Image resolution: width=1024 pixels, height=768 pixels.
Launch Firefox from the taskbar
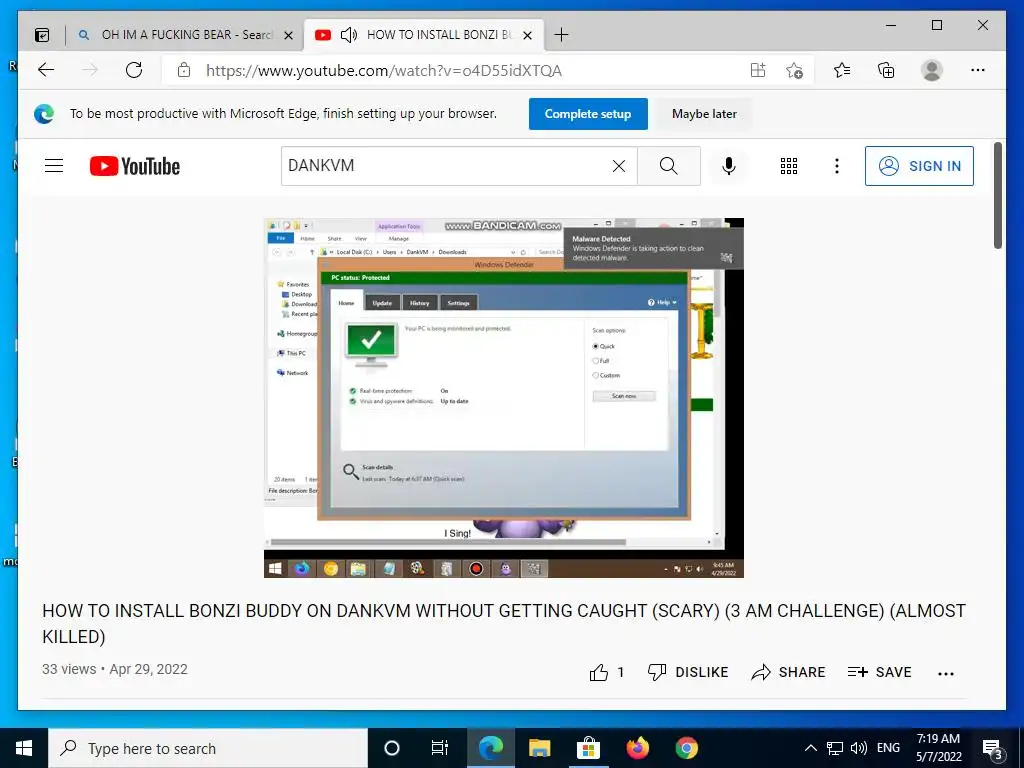[637, 748]
